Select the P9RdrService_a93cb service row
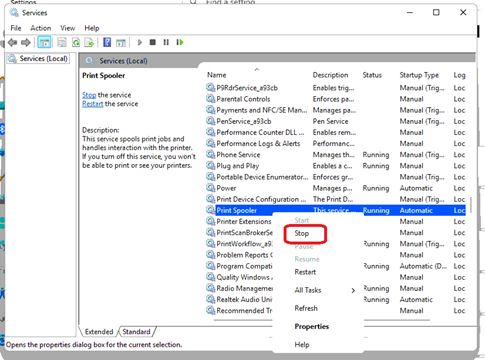The height and width of the screenshot is (360, 485). (335, 88)
